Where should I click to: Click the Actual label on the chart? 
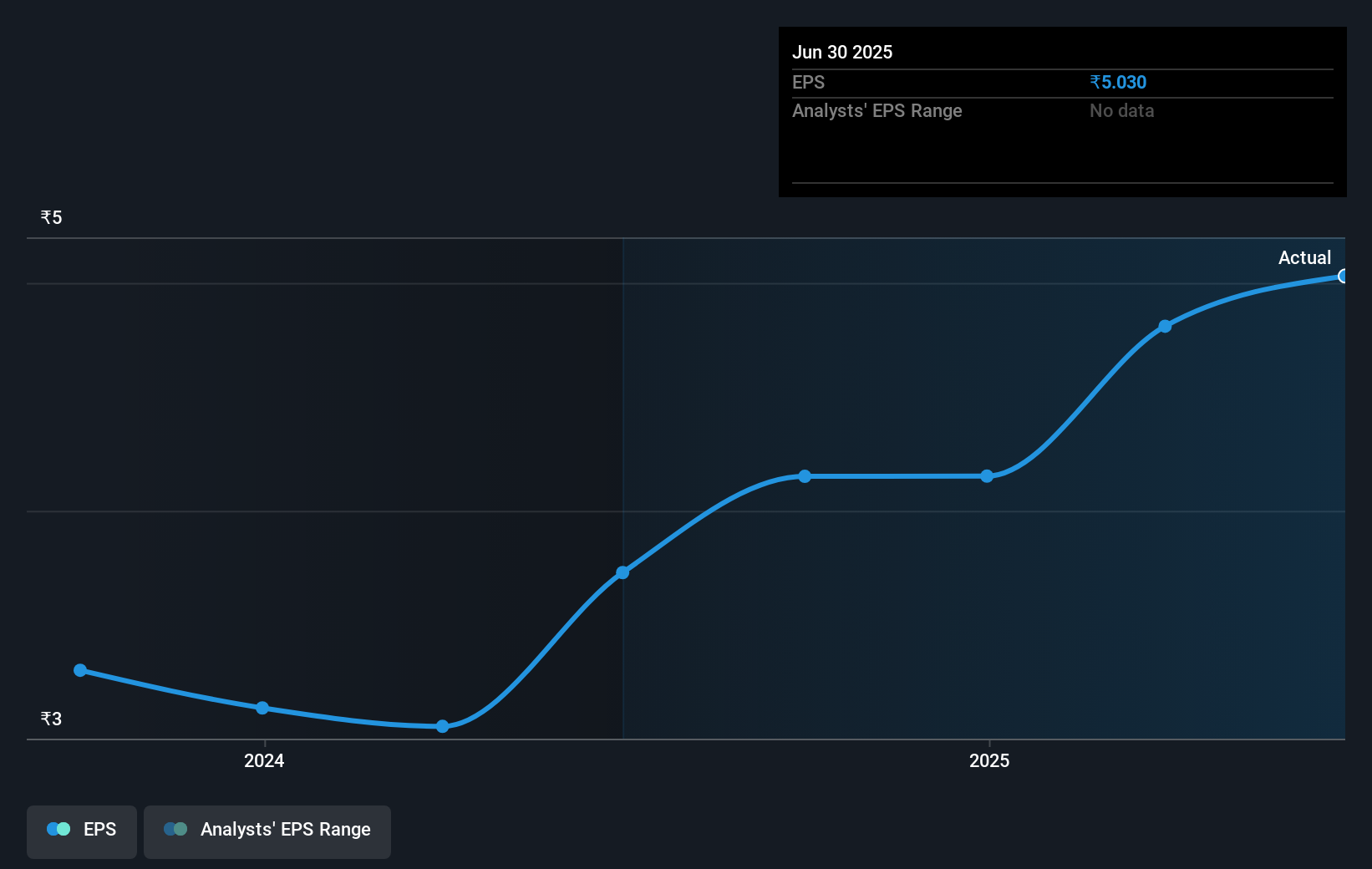coord(1304,257)
